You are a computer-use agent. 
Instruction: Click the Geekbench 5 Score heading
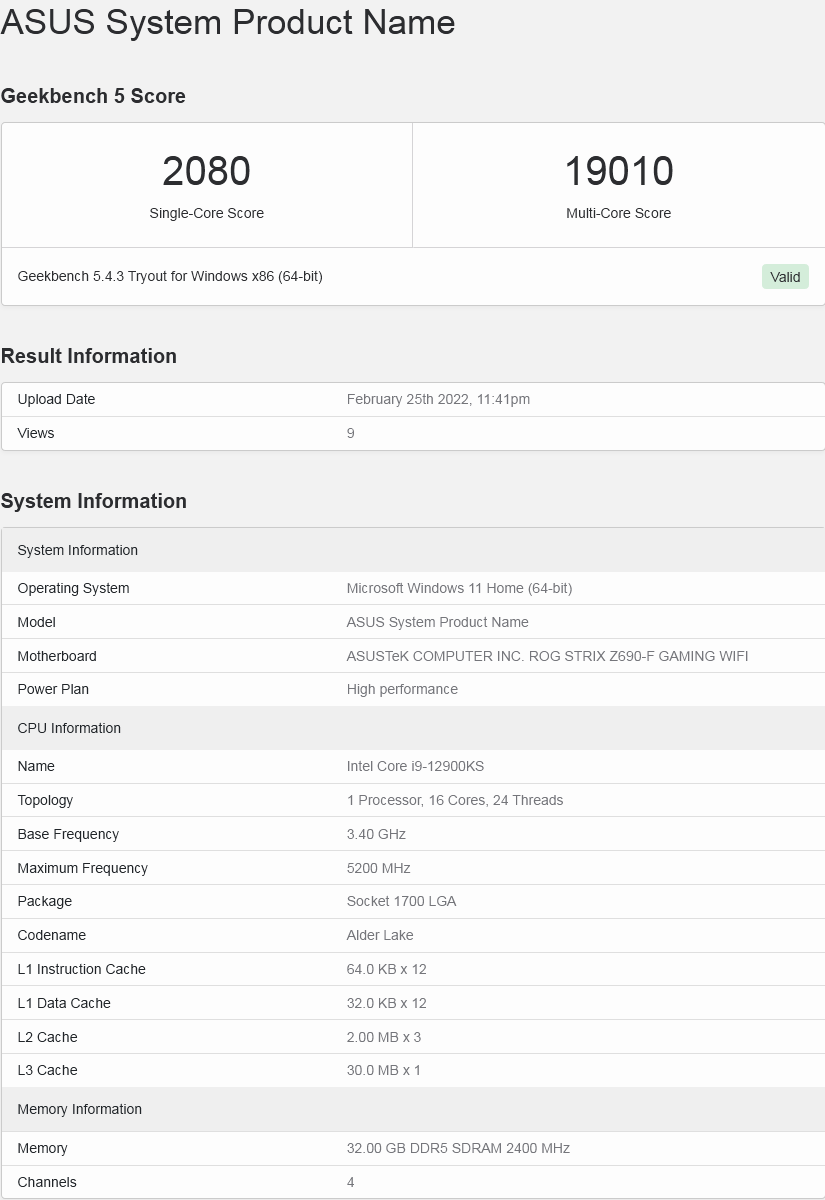click(x=93, y=96)
